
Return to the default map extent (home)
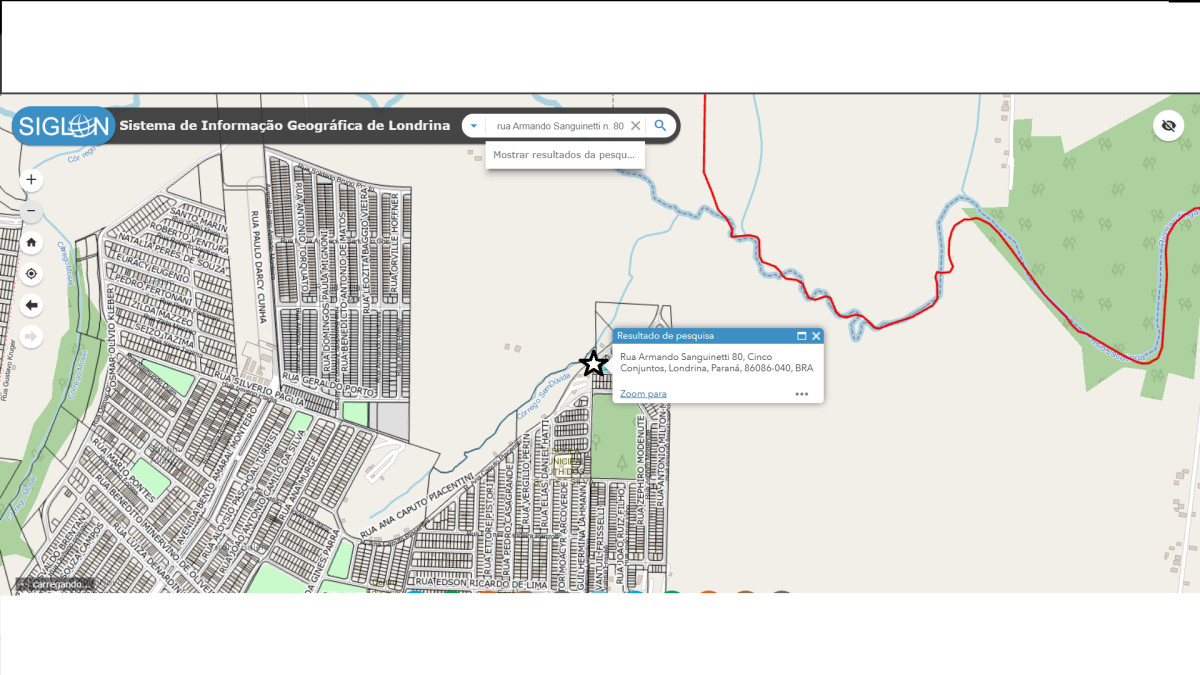click(x=31, y=242)
